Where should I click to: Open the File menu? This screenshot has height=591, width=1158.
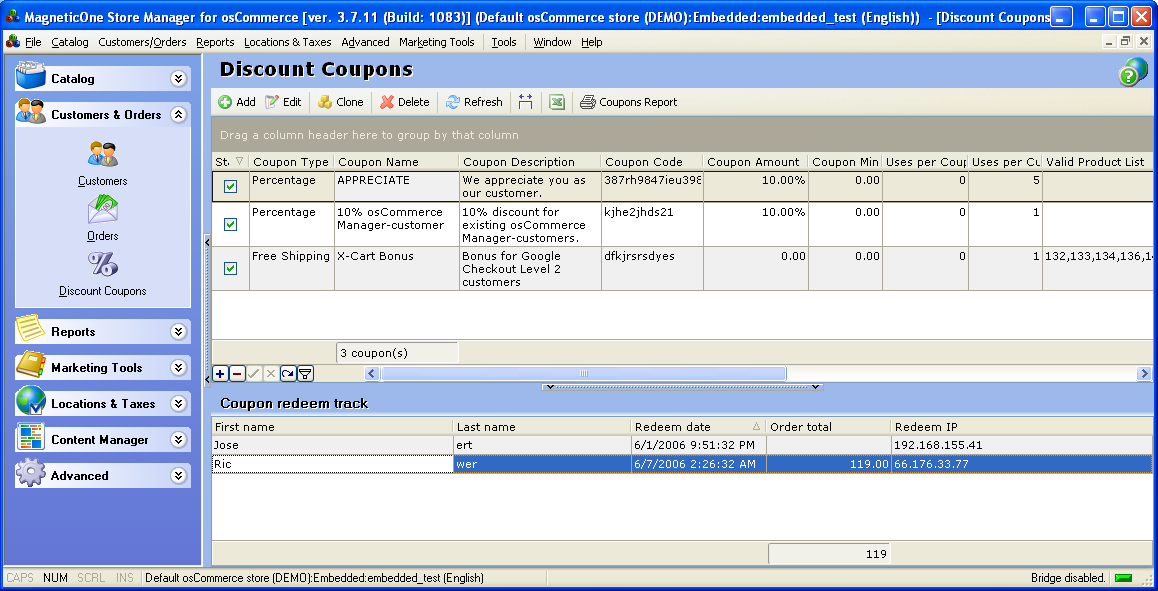(33, 42)
